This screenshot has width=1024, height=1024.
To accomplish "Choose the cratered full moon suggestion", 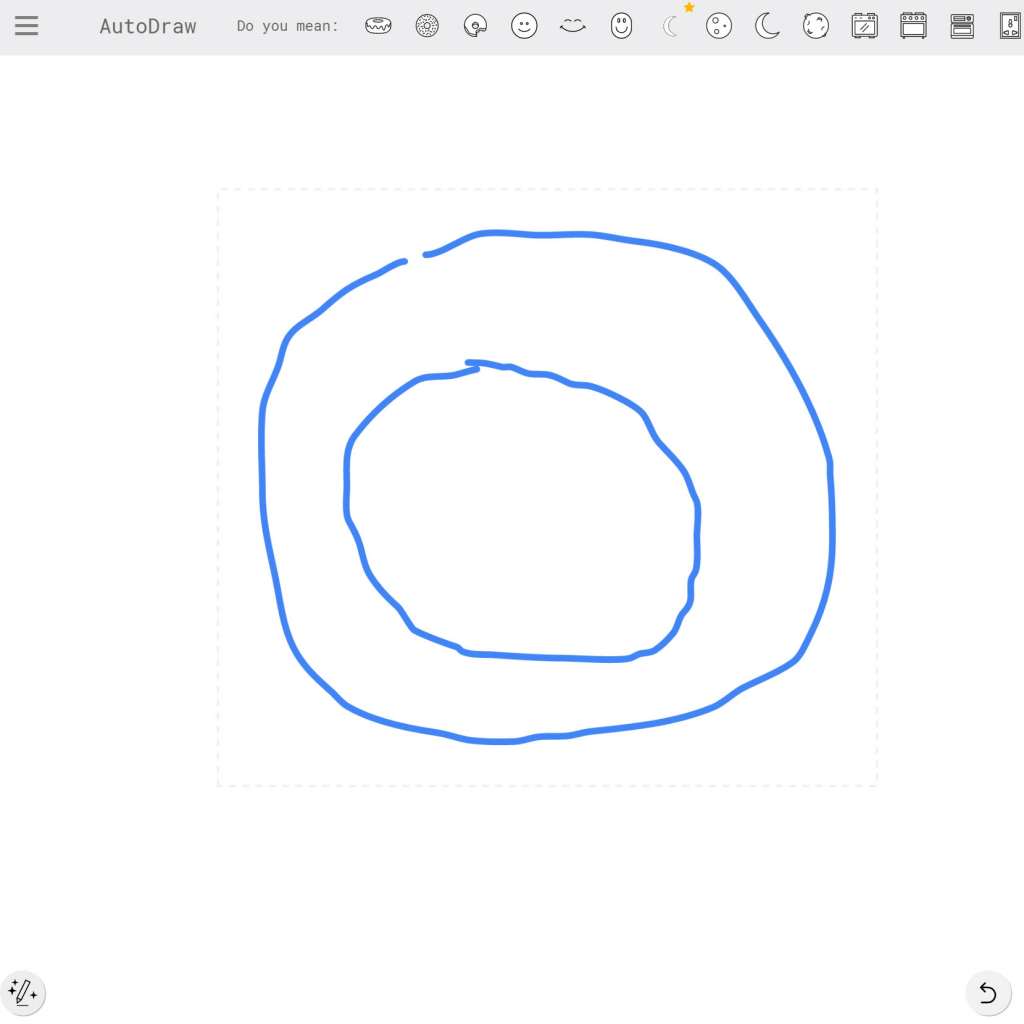I will point(719,26).
